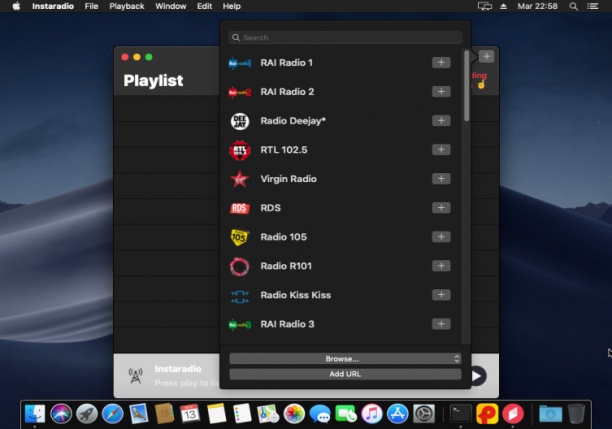Click the station list scrollbar
The height and width of the screenshot is (429, 612).
point(466,86)
